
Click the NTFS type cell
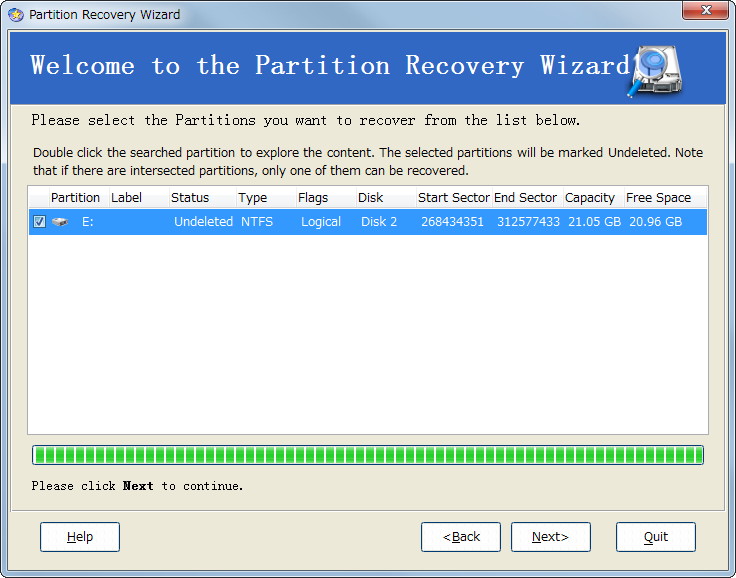point(257,222)
